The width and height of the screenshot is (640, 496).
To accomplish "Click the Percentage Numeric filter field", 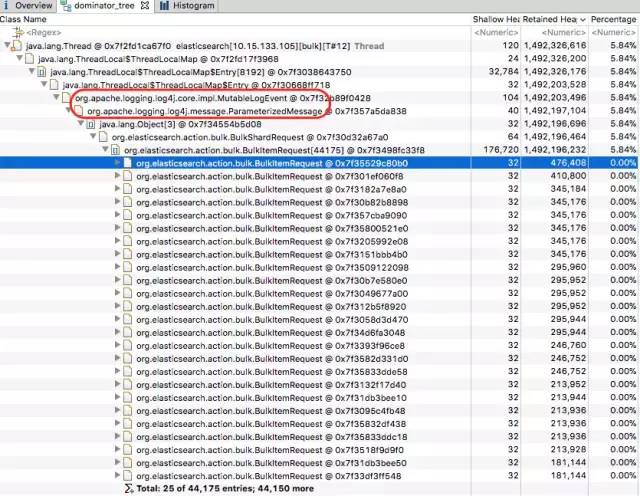I will 614,32.
